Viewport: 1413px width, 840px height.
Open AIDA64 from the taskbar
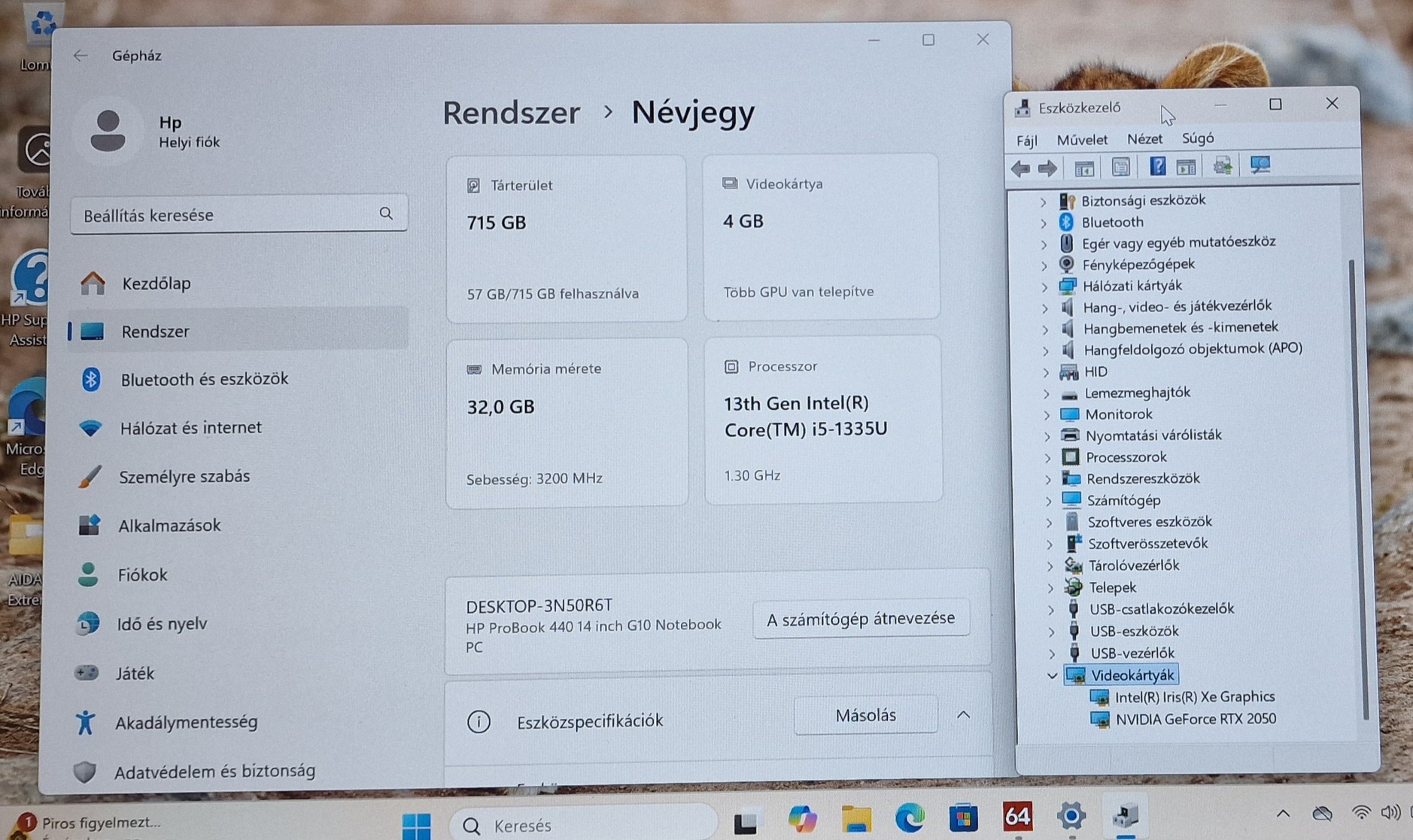1016,816
